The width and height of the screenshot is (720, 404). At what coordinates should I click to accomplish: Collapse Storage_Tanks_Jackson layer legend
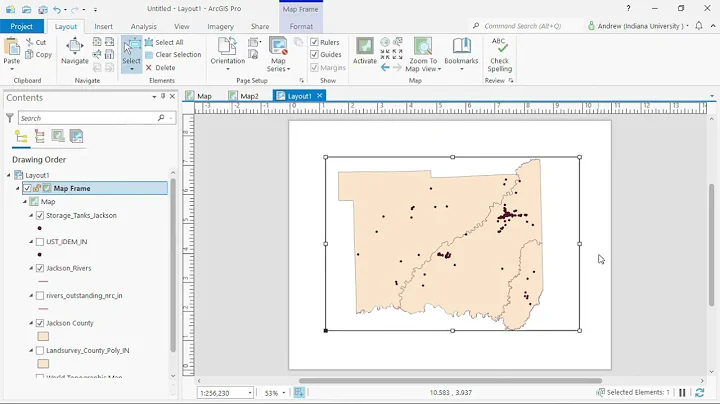pyautogui.click(x=31, y=215)
